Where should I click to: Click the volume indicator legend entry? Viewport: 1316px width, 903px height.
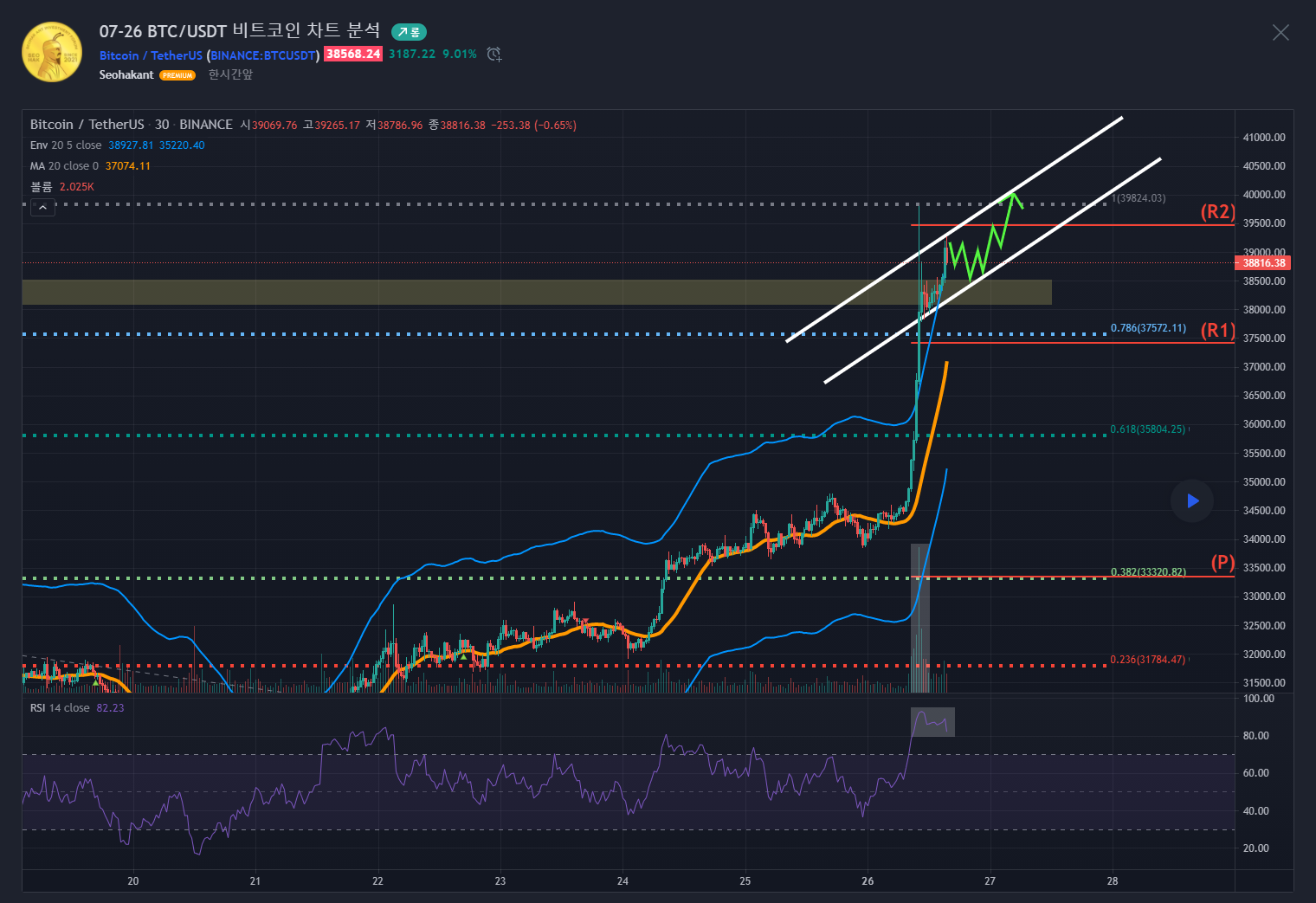[x=42, y=187]
